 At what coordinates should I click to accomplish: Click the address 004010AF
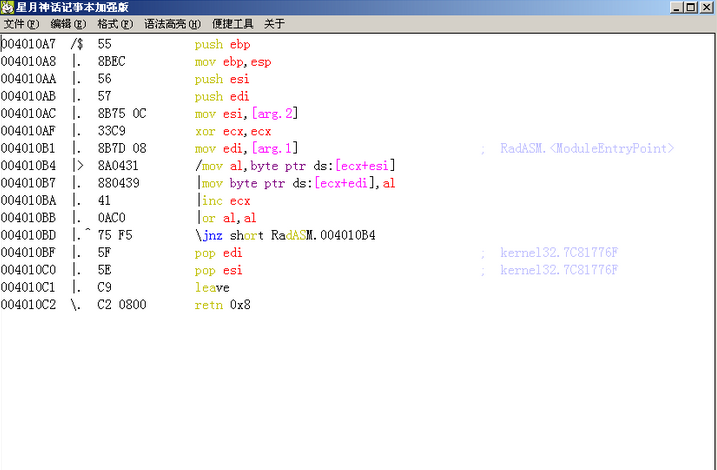click(28, 131)
